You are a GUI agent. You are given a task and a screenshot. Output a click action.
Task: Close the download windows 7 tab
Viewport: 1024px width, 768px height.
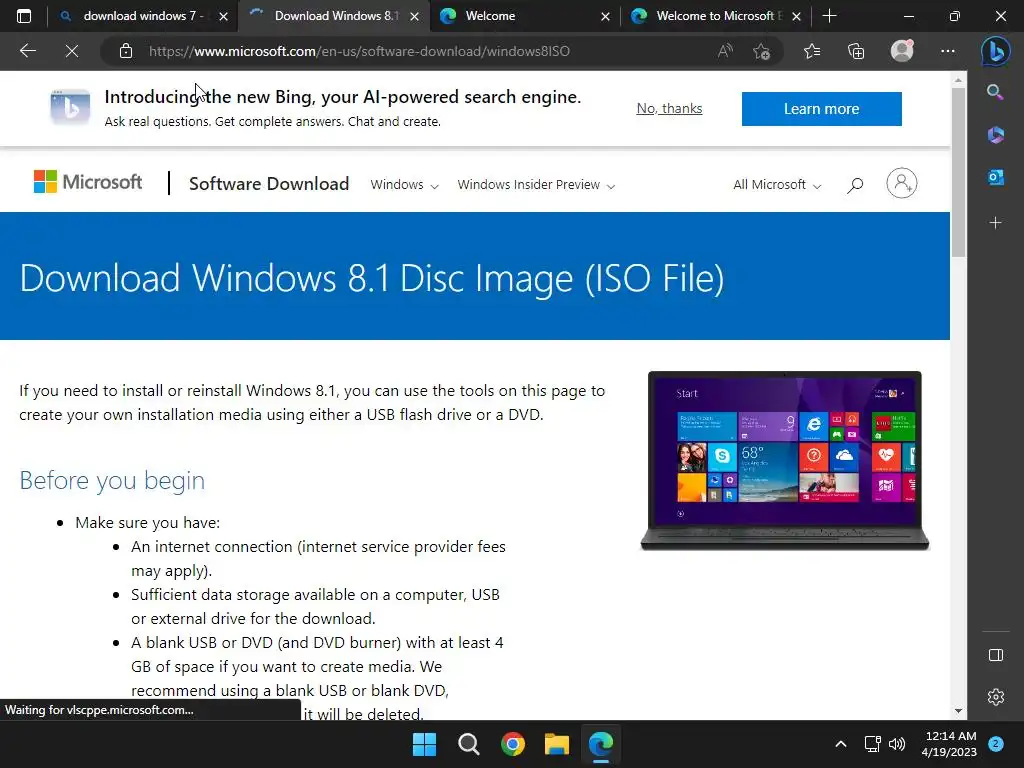pos(223,16)
